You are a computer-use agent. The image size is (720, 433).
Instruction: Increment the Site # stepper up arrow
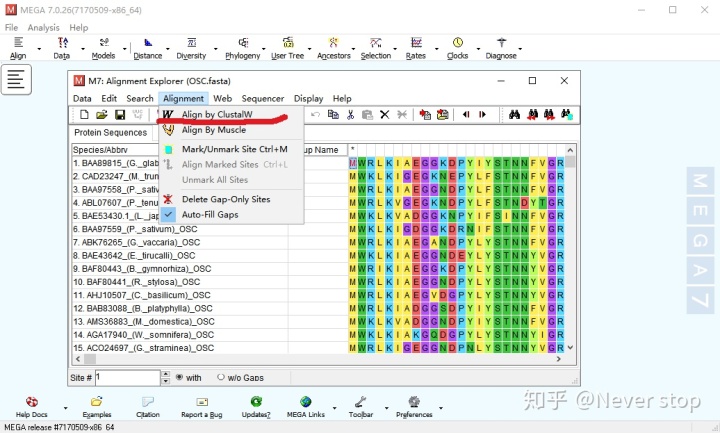click(x=166, y=374)
